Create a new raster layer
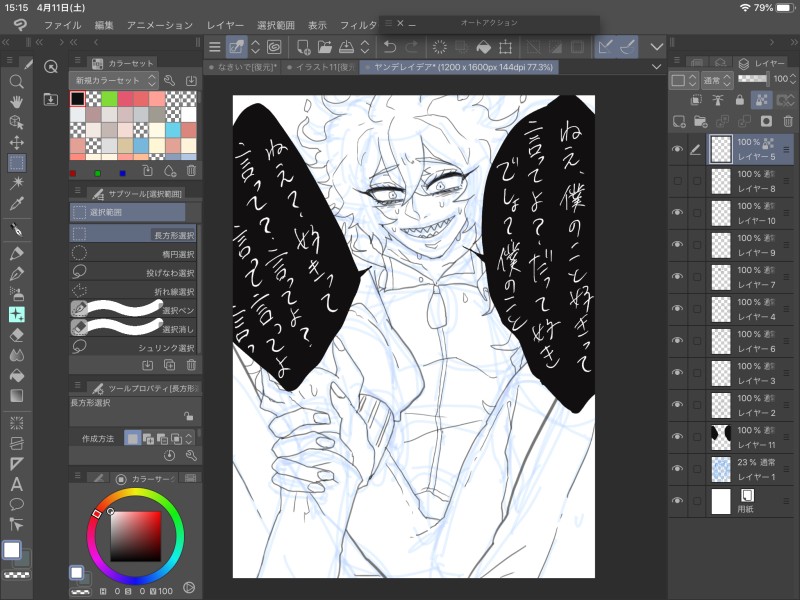The height and width of the screenshot is (600, 800). coord(679,121)
